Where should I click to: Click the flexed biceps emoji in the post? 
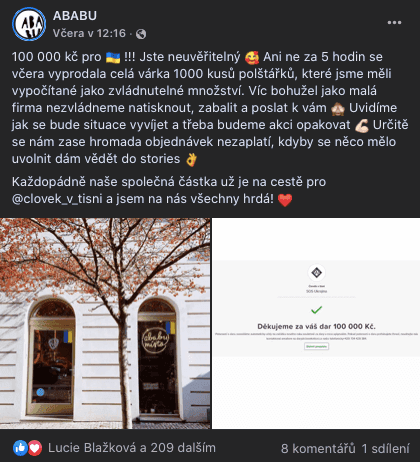click(362, 125)
